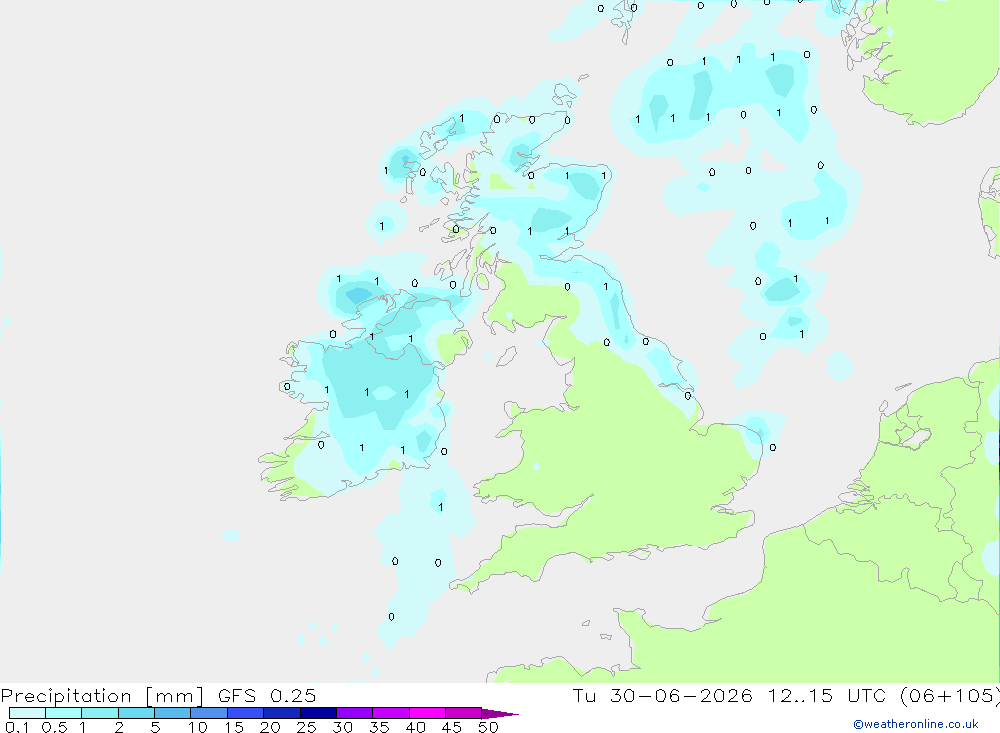
Task: Pick the 1–2 mm cyan legend swatch
Action: point(100,713)
